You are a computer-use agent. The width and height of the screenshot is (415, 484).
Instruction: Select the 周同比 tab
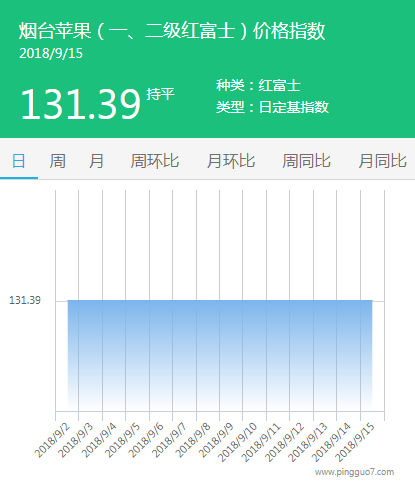click(x=306, y=161)
